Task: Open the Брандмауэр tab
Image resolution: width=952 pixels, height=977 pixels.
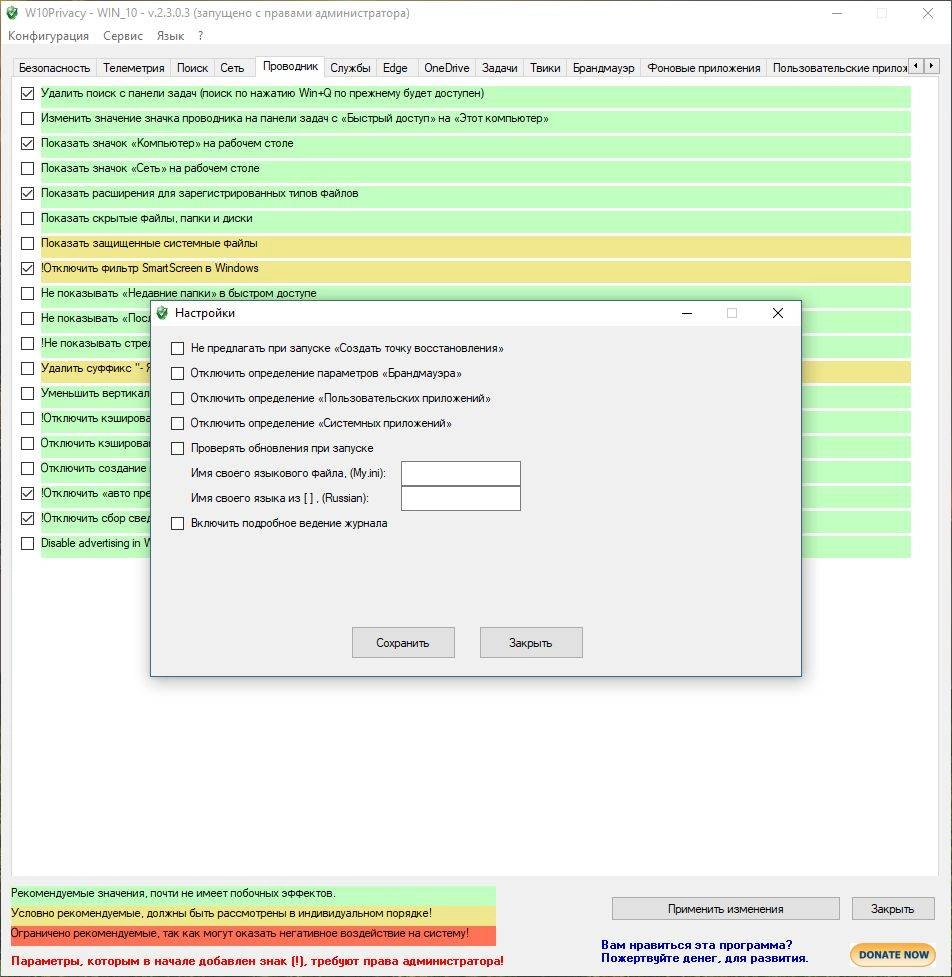Action: tap(603, 68)
